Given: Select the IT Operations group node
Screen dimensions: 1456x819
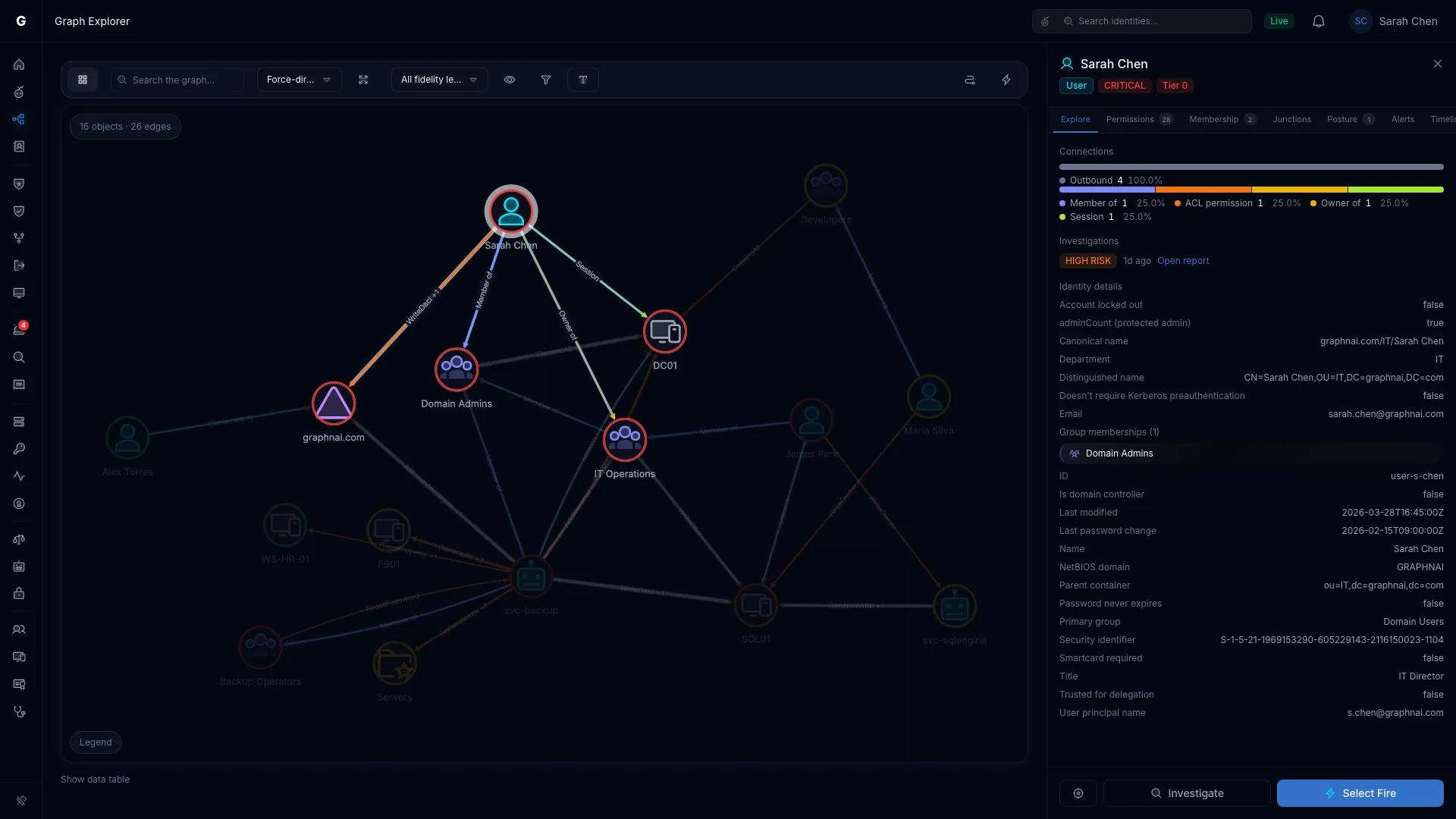Looking at the screenshot, I should point(625,440).
